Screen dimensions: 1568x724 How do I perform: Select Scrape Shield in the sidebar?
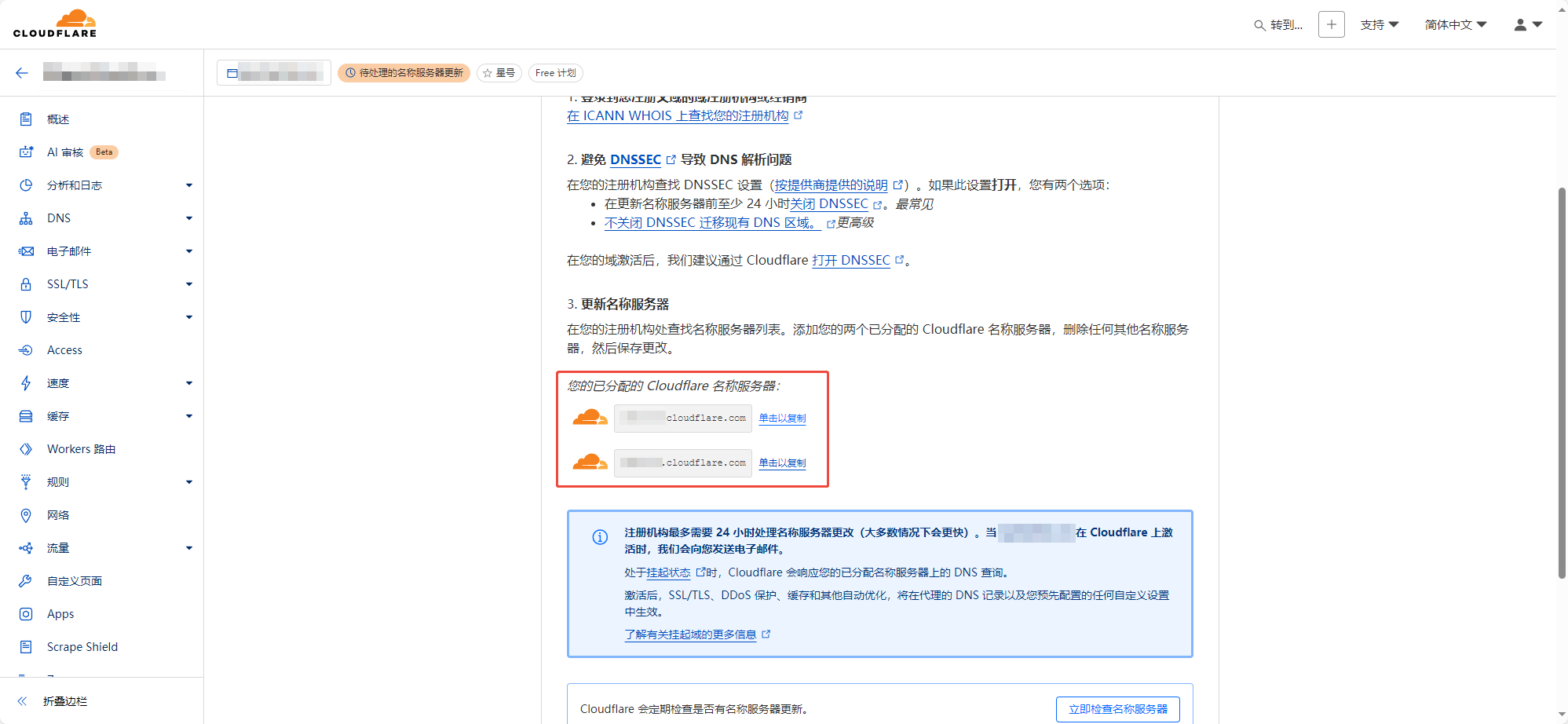point(82,647)
